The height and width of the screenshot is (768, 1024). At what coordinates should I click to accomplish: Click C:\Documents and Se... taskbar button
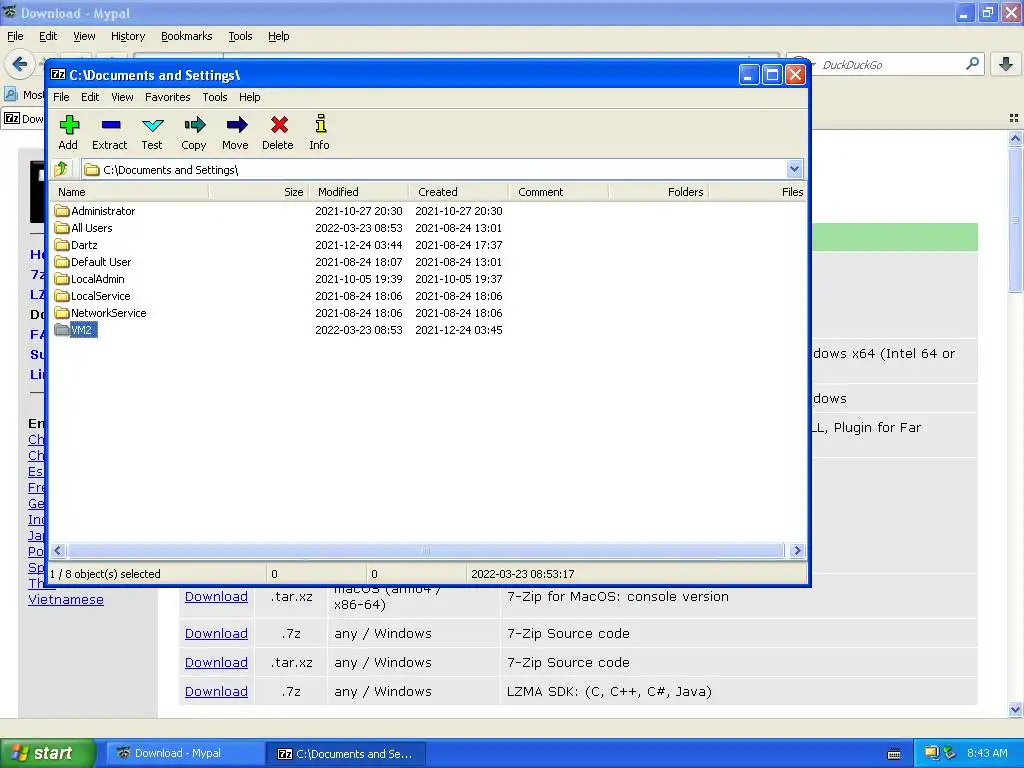[x=346, y=754]
